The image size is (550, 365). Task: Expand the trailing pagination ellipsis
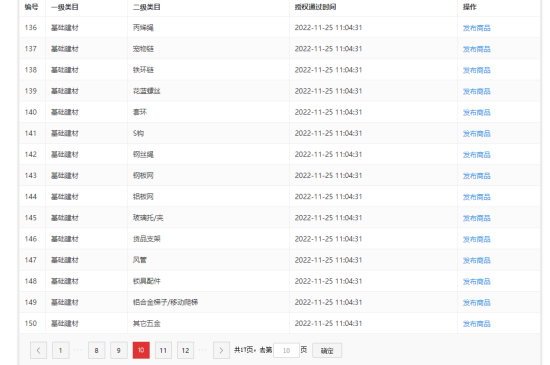click(203, 350)
